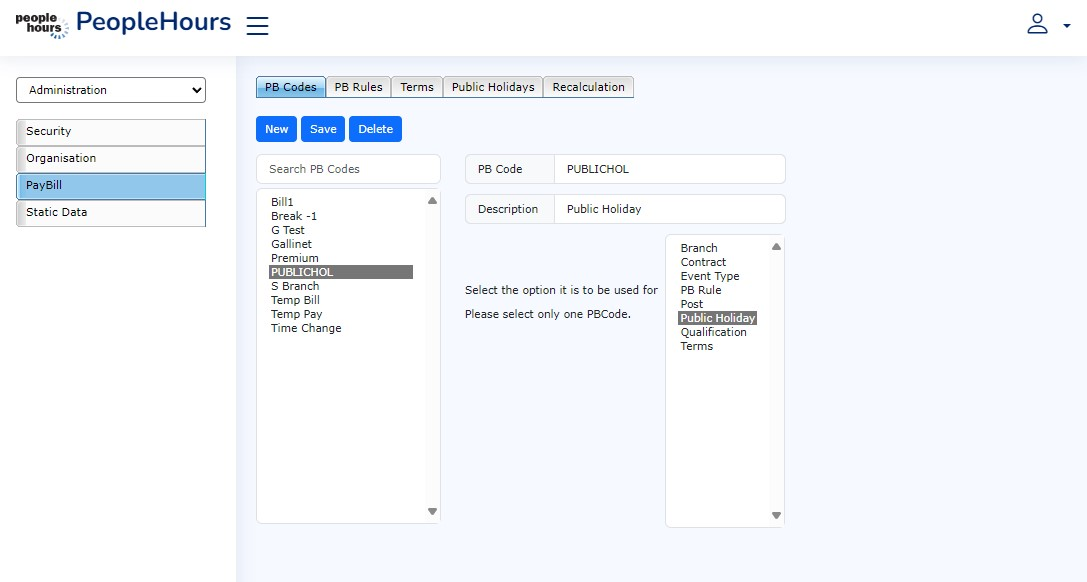The image size is (1087, 582).
Task: Open the hamburger navigation menu
Action: (257, 26)
